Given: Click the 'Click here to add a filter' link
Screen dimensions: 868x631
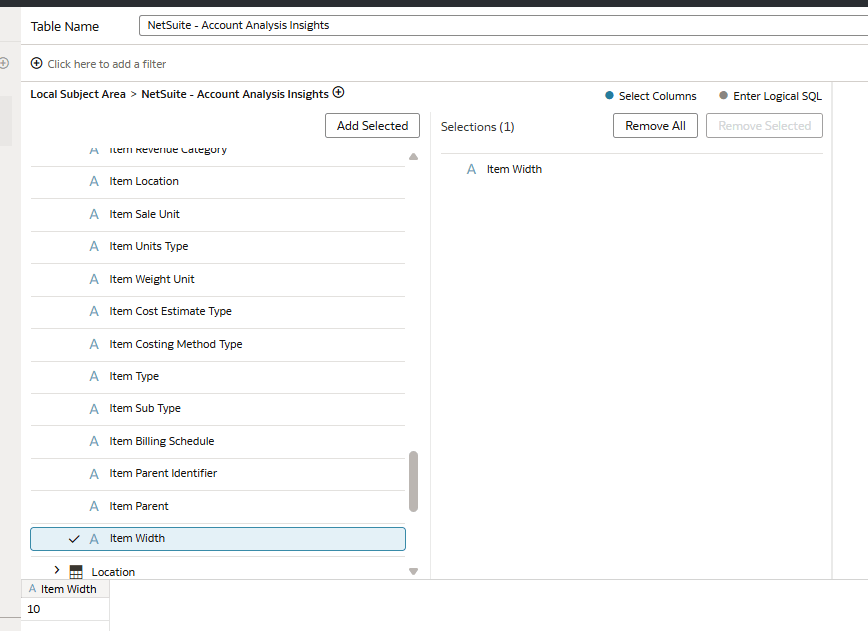Looking at the screenshot, I should point(107,64).
